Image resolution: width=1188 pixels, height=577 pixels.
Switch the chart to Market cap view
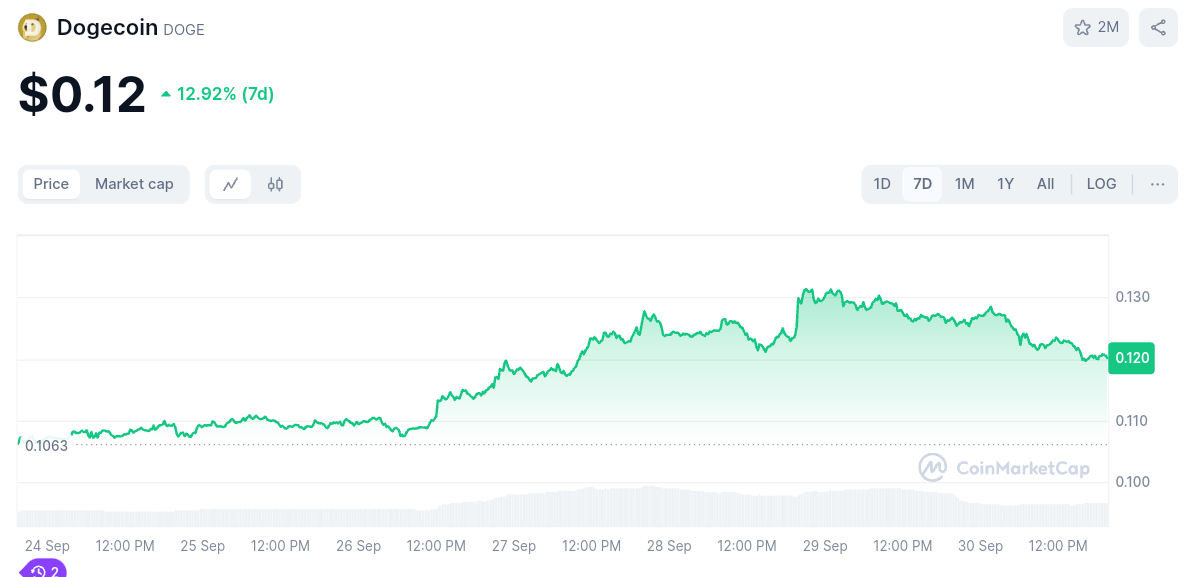[x=134, y=184]
